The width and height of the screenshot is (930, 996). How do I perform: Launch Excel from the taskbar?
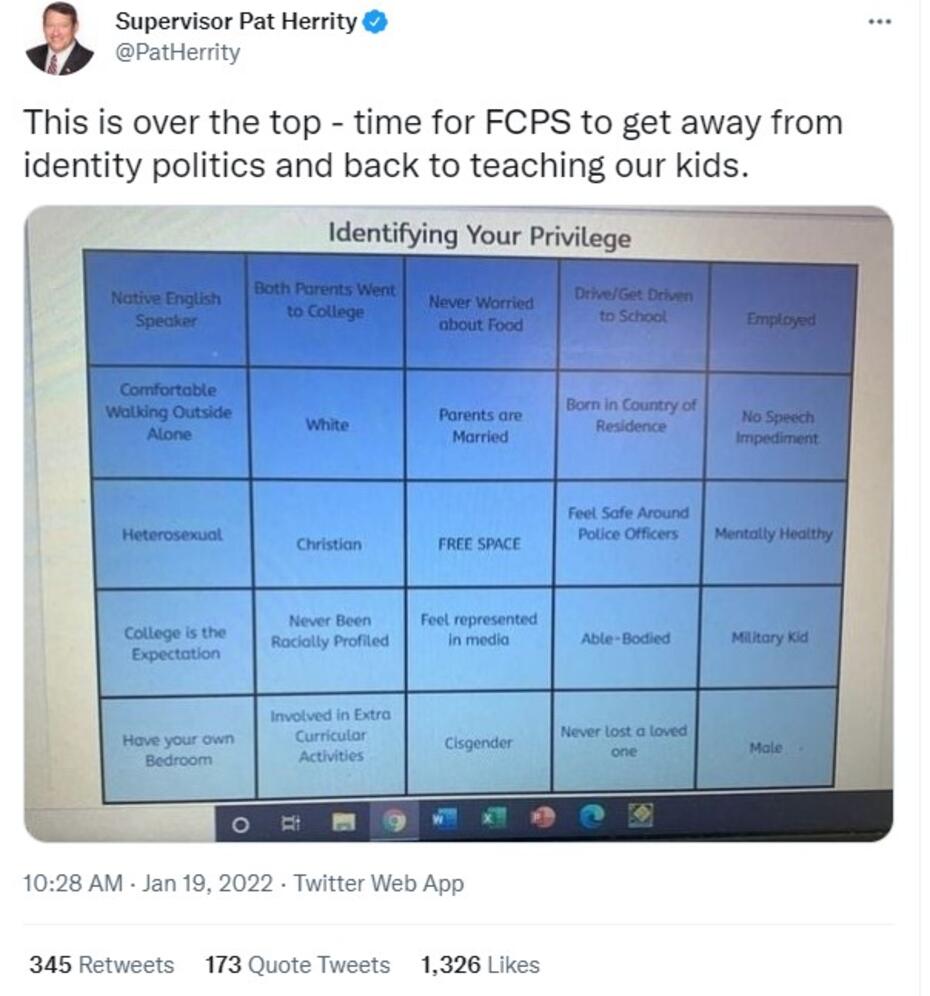tap(492, 819)
